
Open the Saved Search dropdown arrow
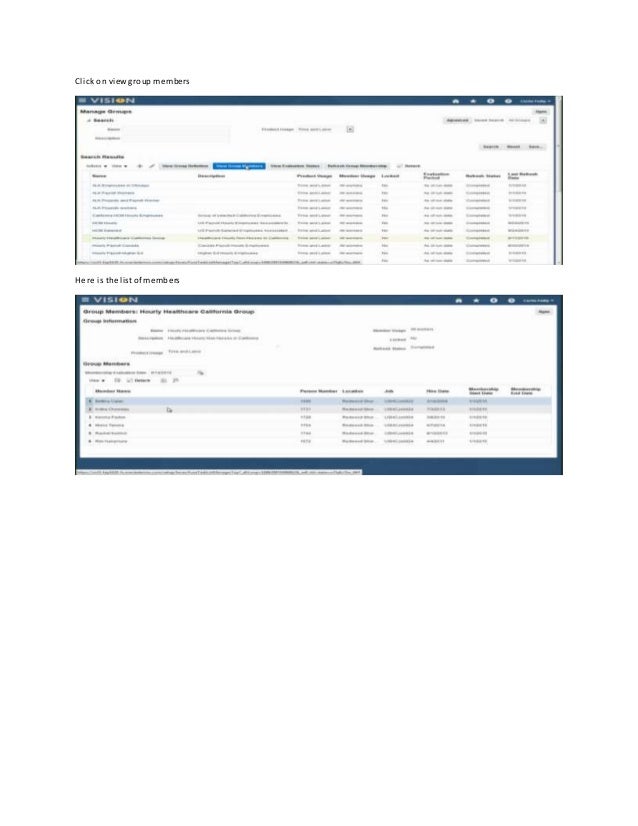pyautogui.click(x=543, y=121)
